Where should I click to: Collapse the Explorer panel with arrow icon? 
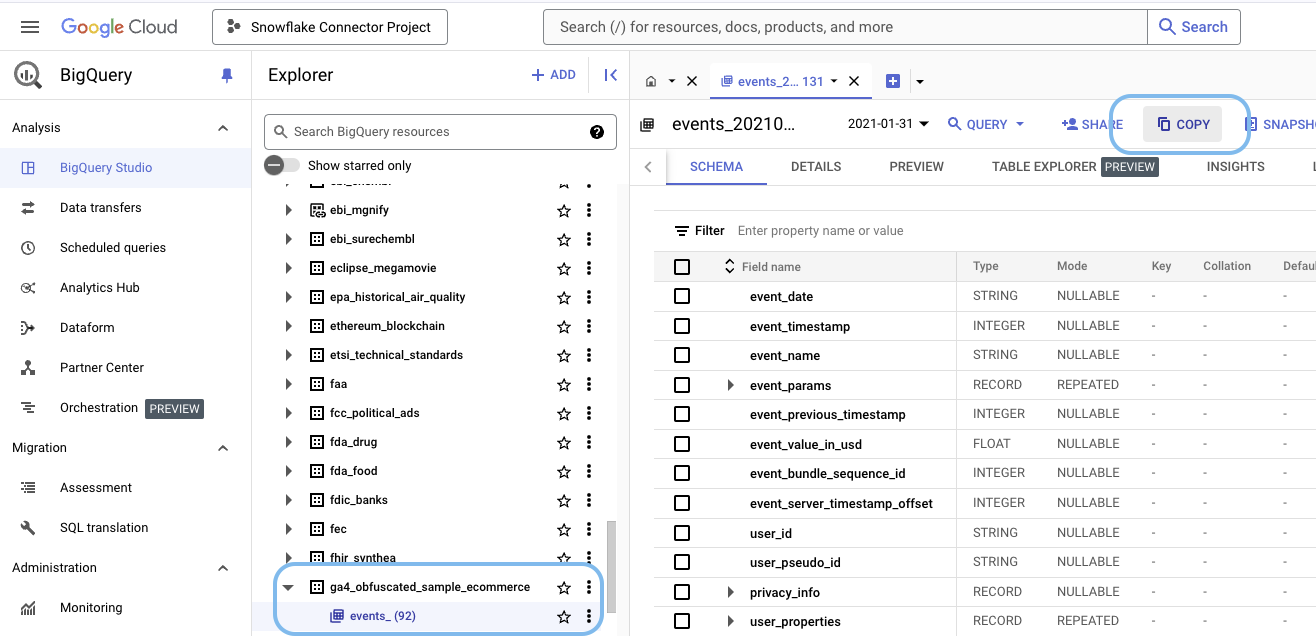(x=610, y=75)
